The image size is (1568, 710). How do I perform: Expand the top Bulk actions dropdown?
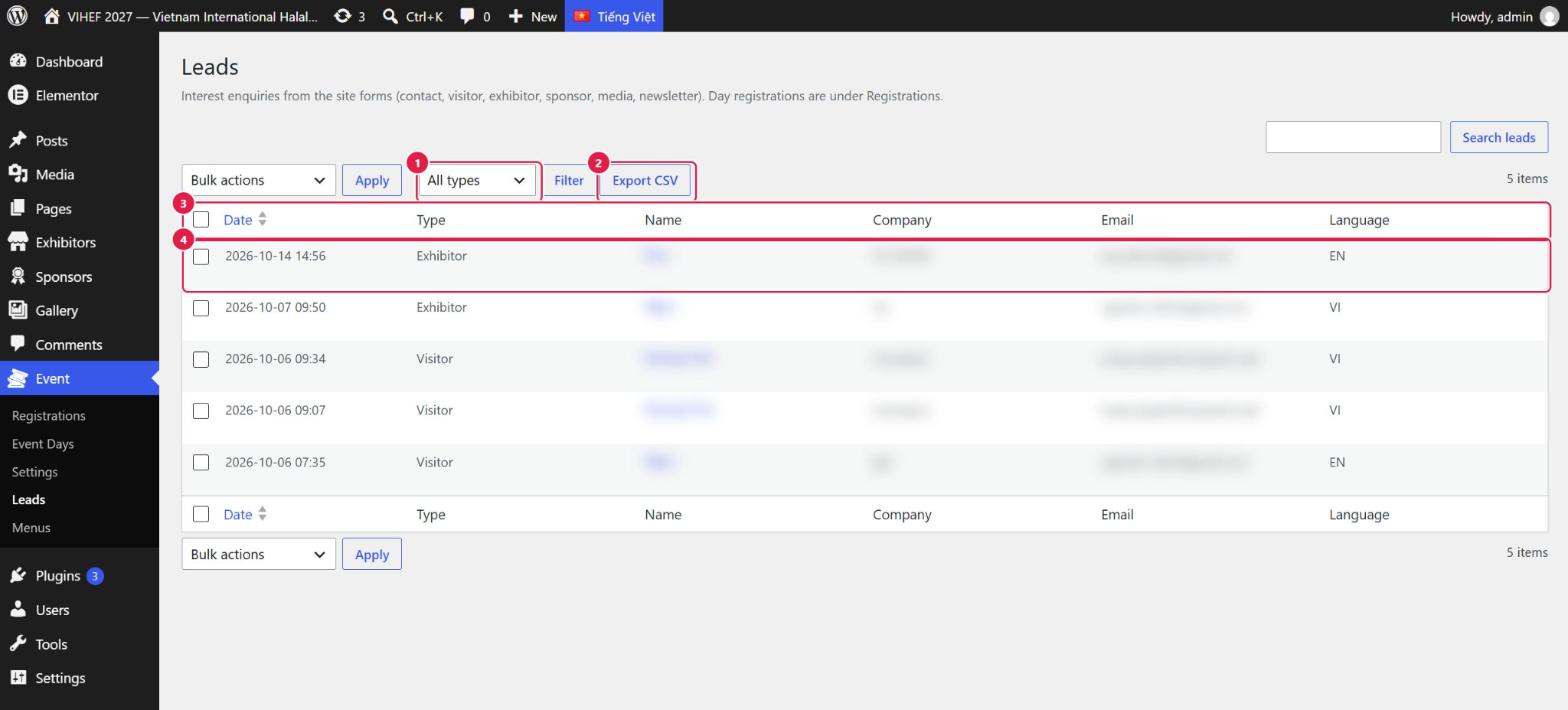point(258,180)
